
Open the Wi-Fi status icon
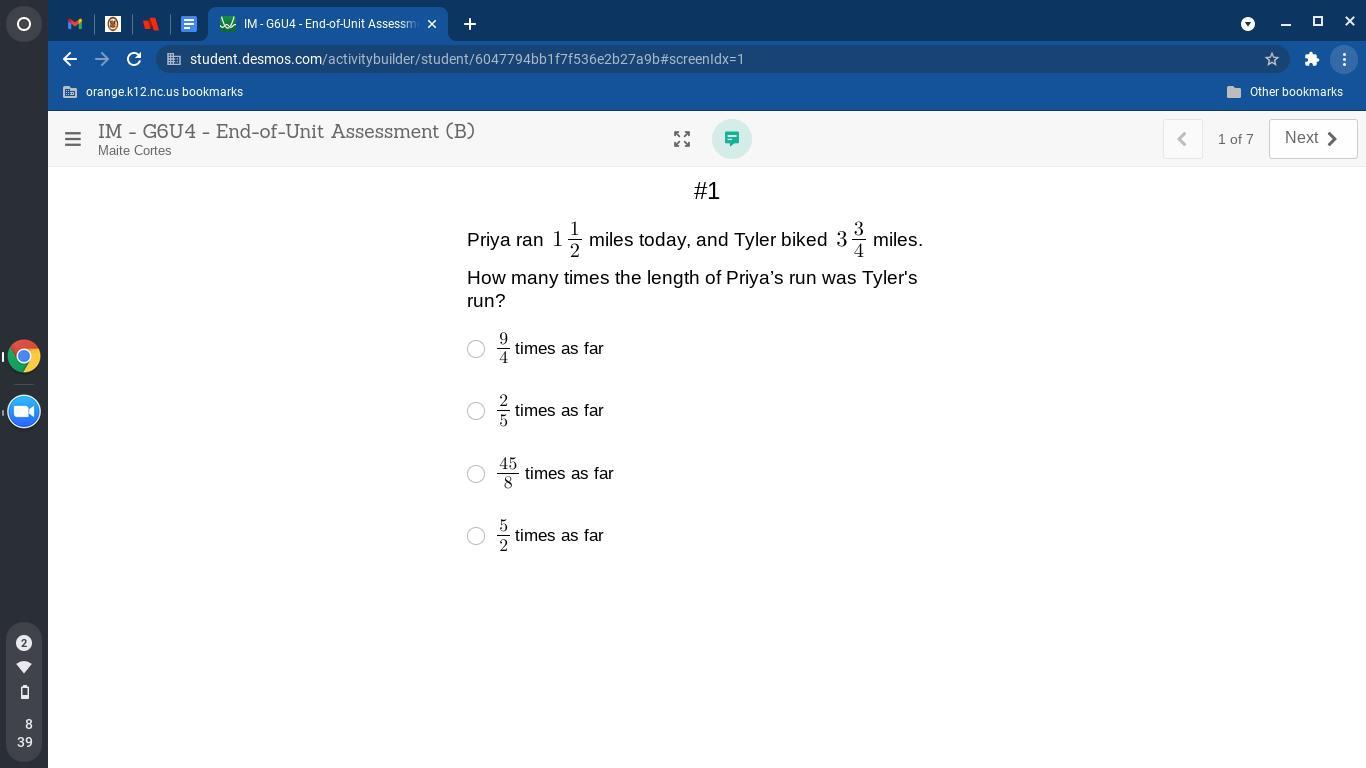(x=24, y=667)
